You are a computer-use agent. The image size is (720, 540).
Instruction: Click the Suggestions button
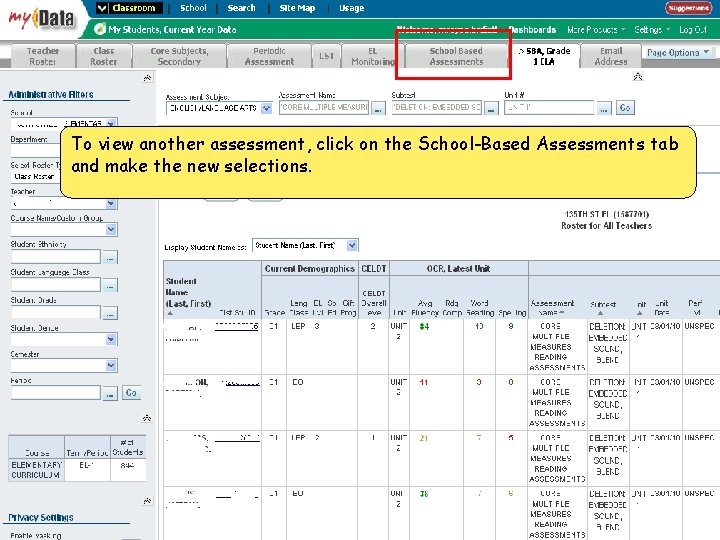coord(688,8)
